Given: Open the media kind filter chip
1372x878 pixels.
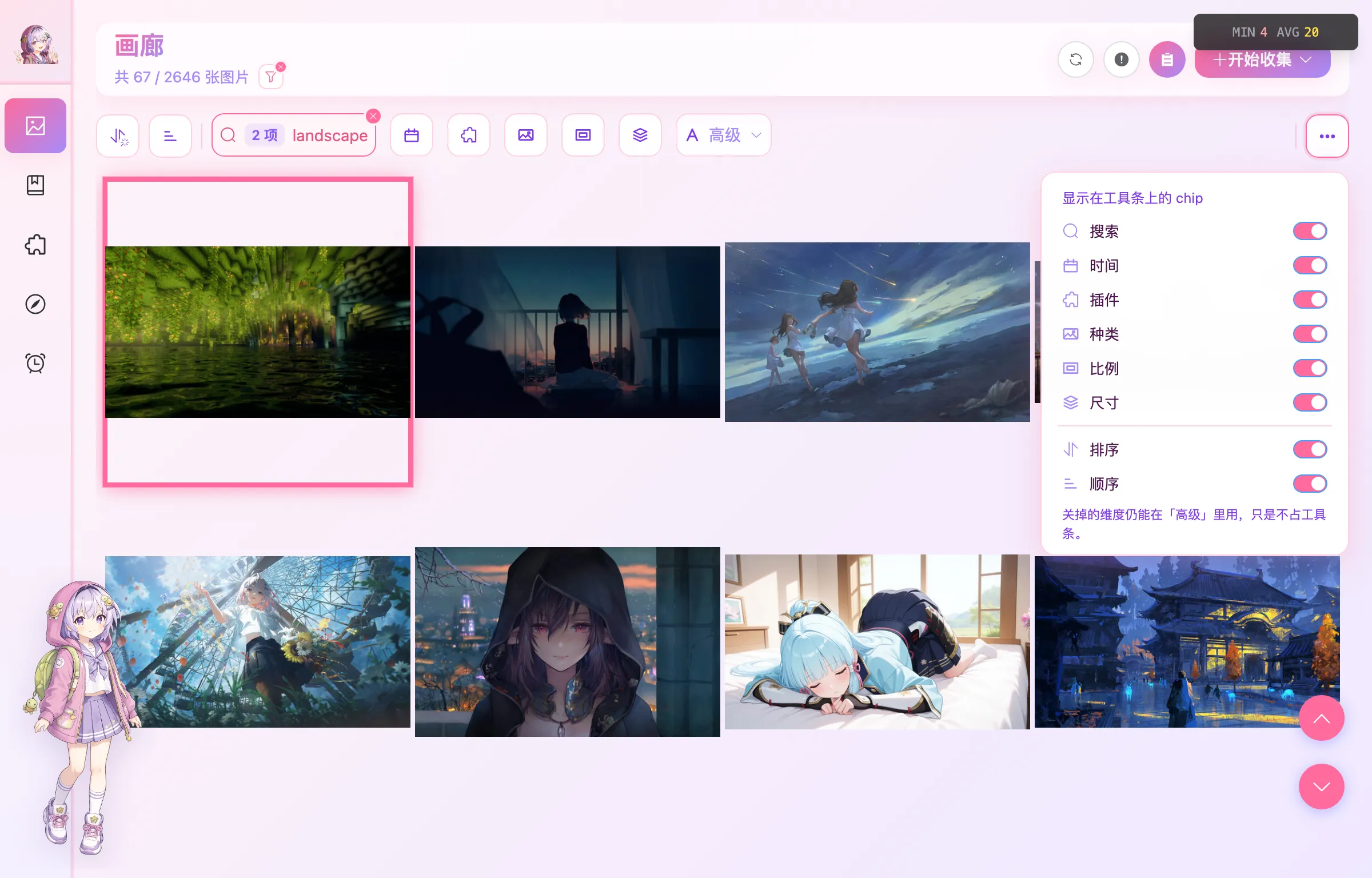Looking at the screenshot, I should coord(526,135).
